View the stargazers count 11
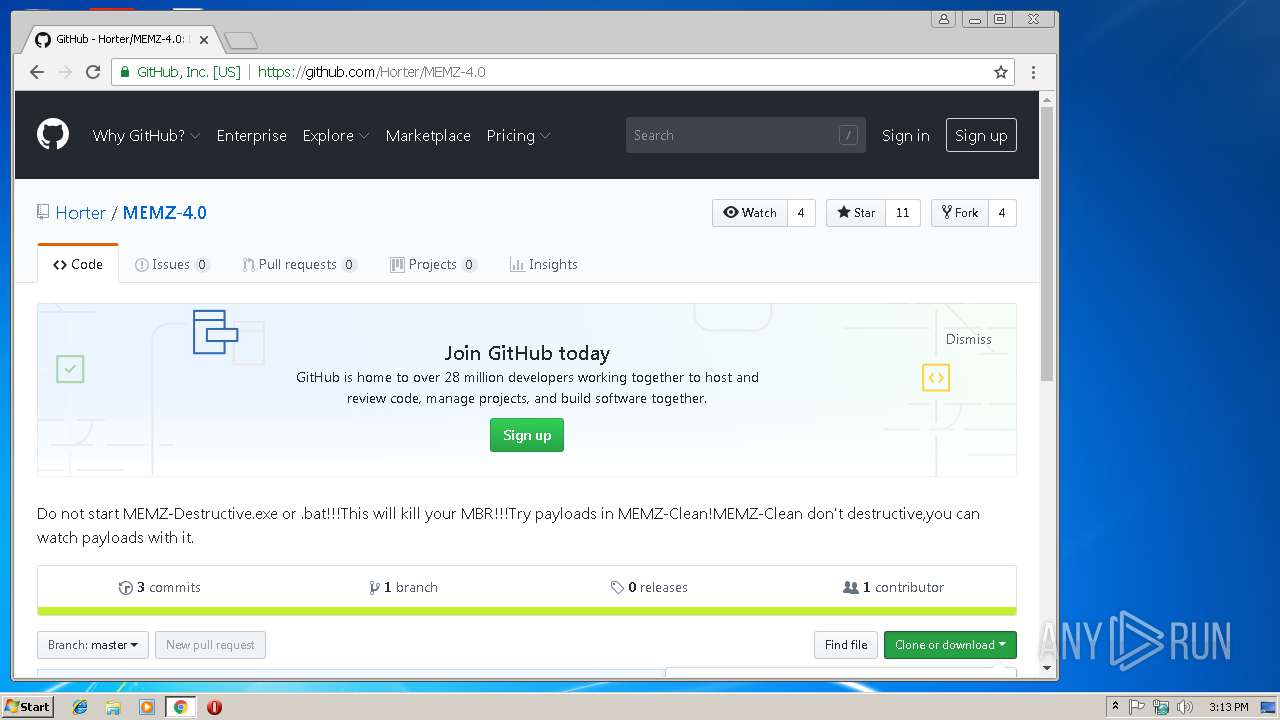 pyautogui.click(x=903, y=213)
